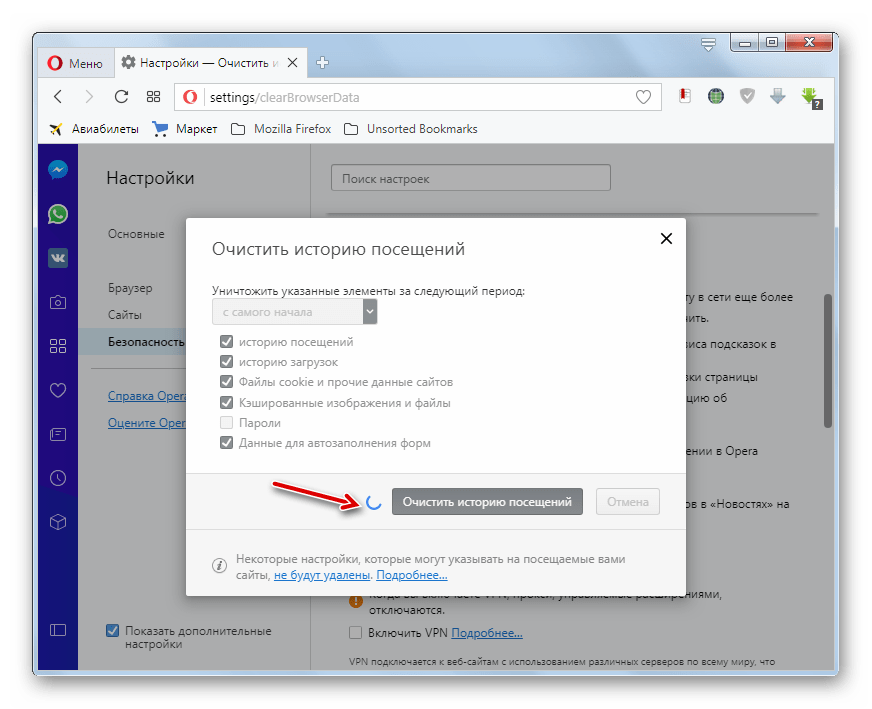
Task: Open the tab menu icon in title bar
Action: pyautogui.click(x=708, y=44)
